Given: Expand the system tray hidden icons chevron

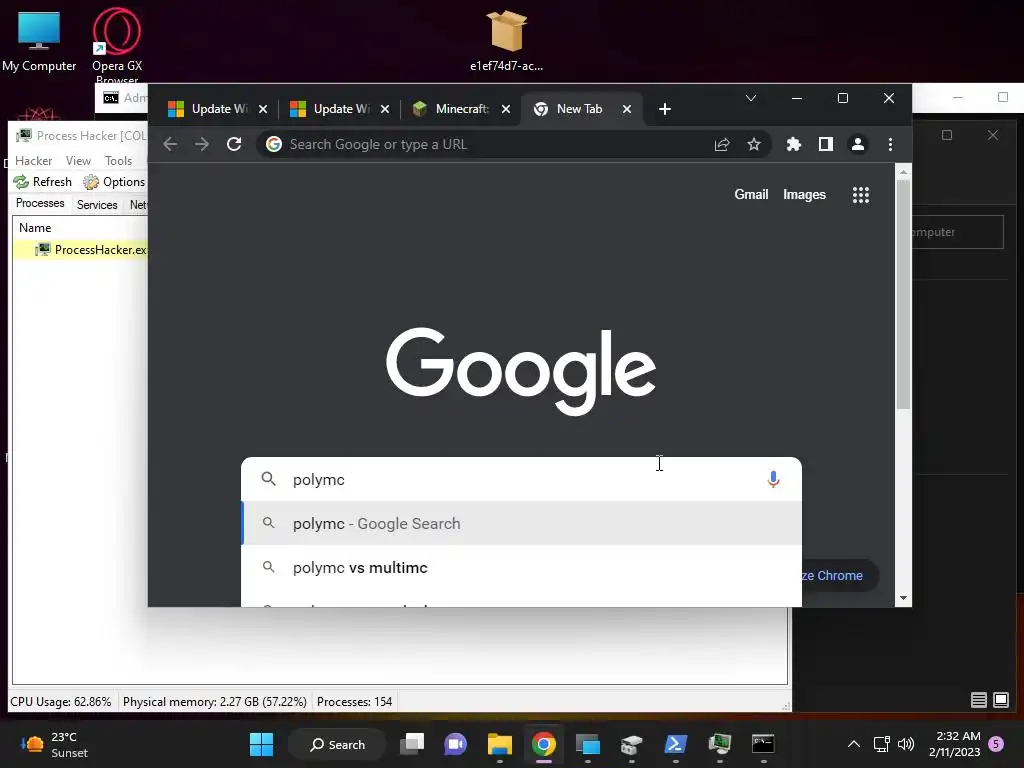Looking at the screenshot, I should (854, 744).
